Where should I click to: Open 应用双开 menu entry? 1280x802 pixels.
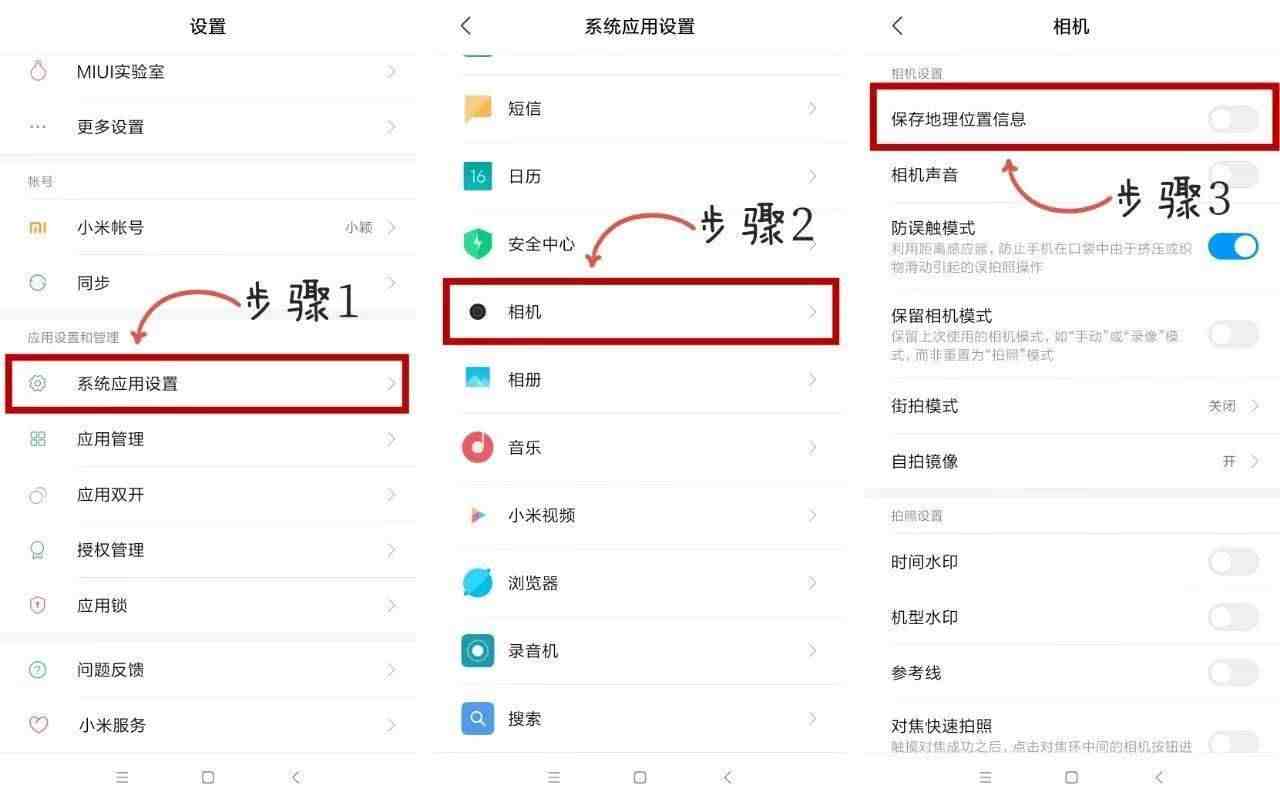pos(208,495)
